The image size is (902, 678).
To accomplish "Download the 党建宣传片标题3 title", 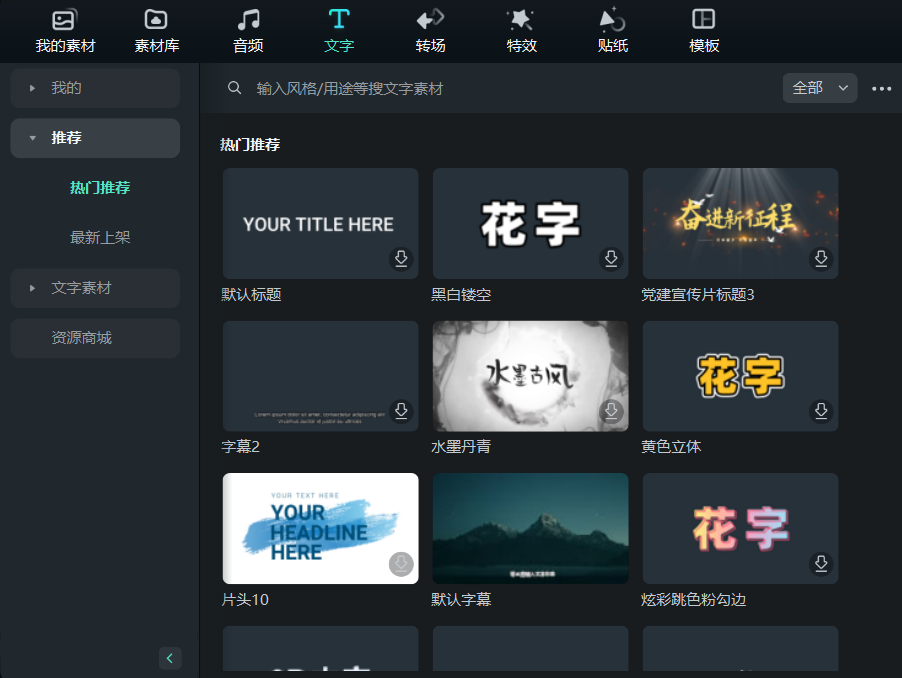I will point(821,258).
